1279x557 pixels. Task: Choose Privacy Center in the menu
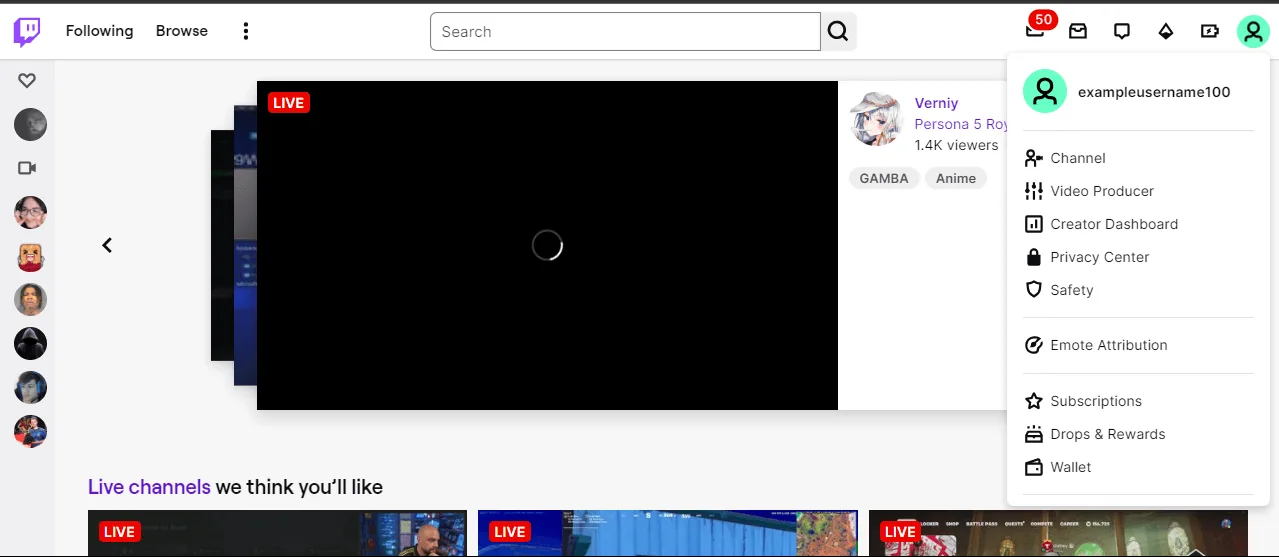point(1099,257)
